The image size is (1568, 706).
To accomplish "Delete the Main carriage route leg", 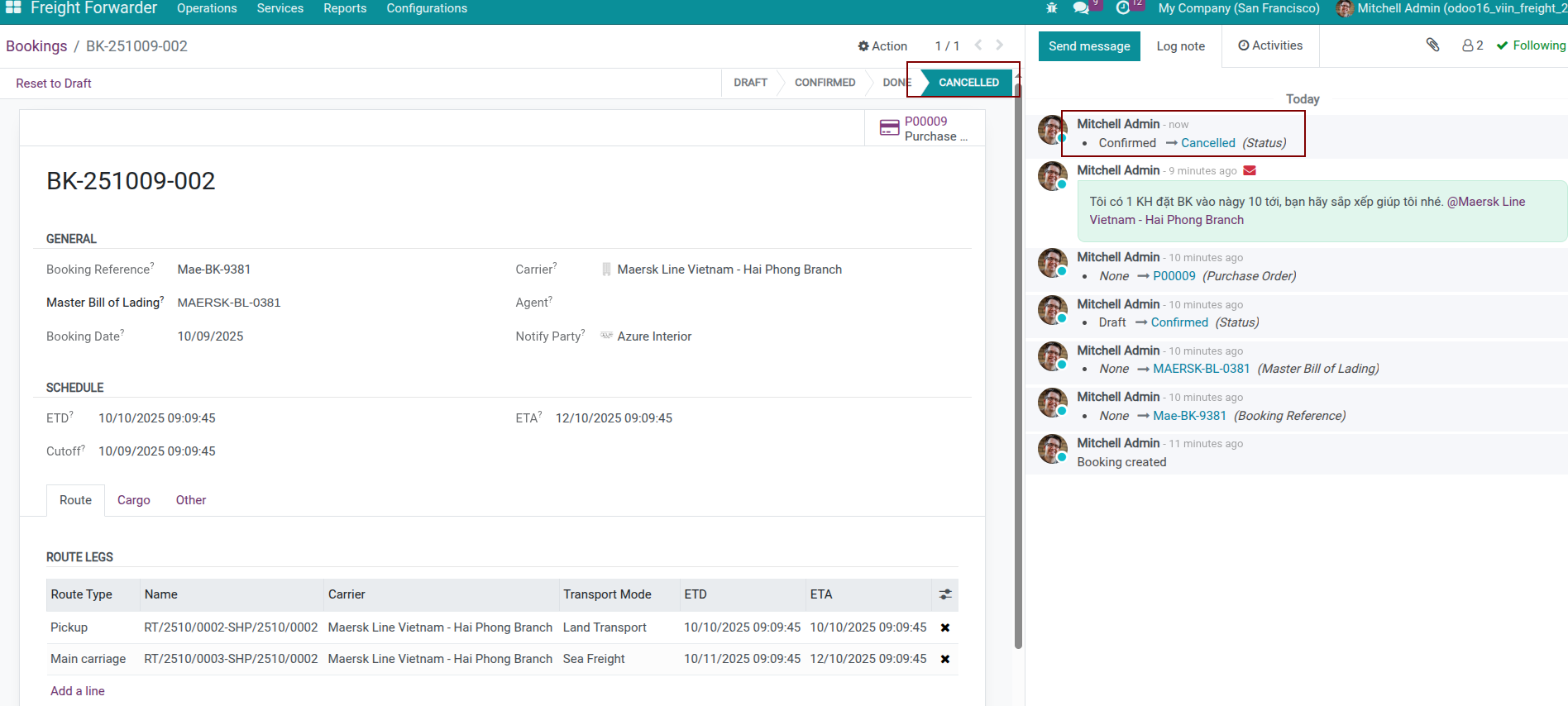I will [944, 659].
